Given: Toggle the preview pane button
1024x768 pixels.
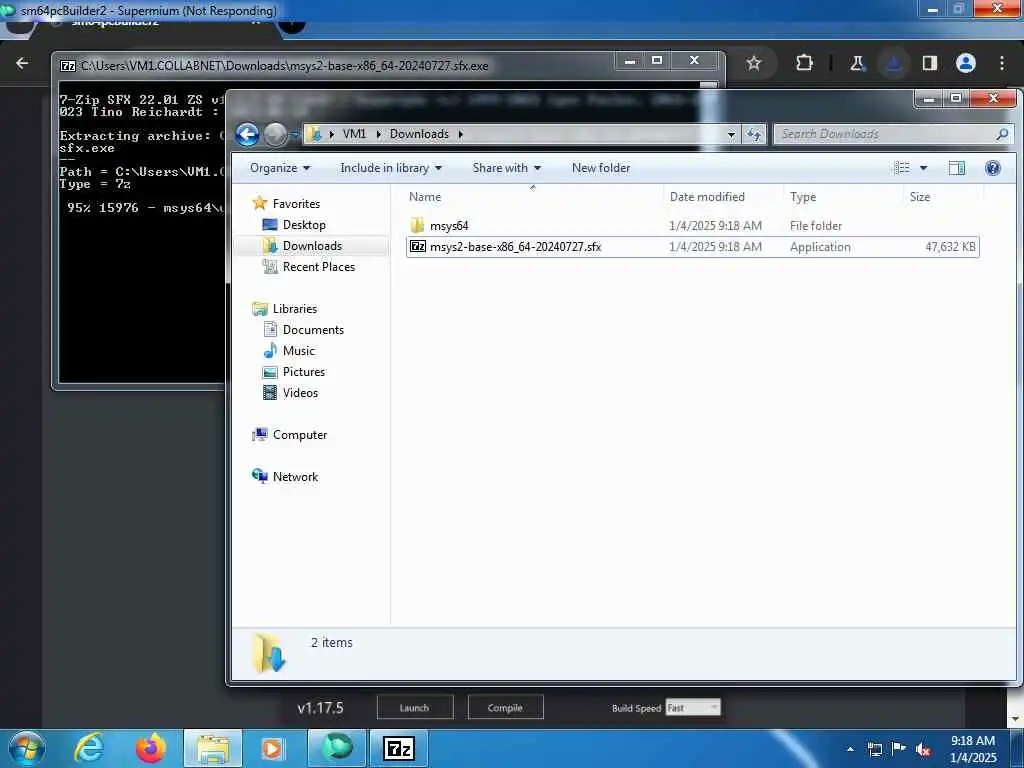Looking at the screenshot, I should pyautogui.click(x=957, y=168).
